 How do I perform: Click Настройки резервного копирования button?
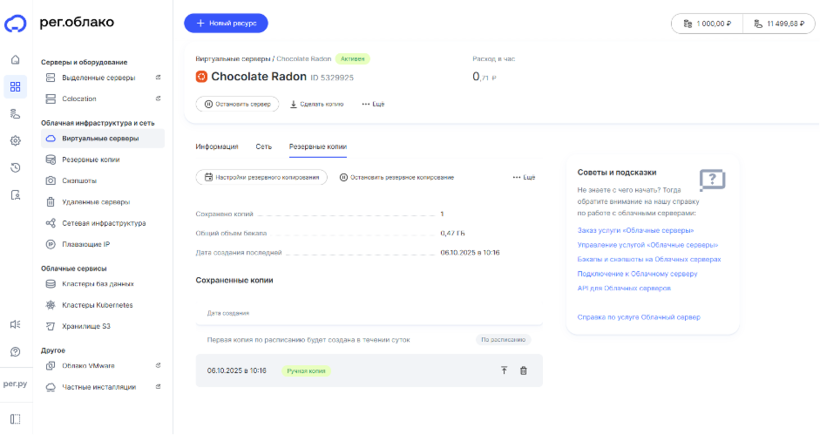[261, 177]
